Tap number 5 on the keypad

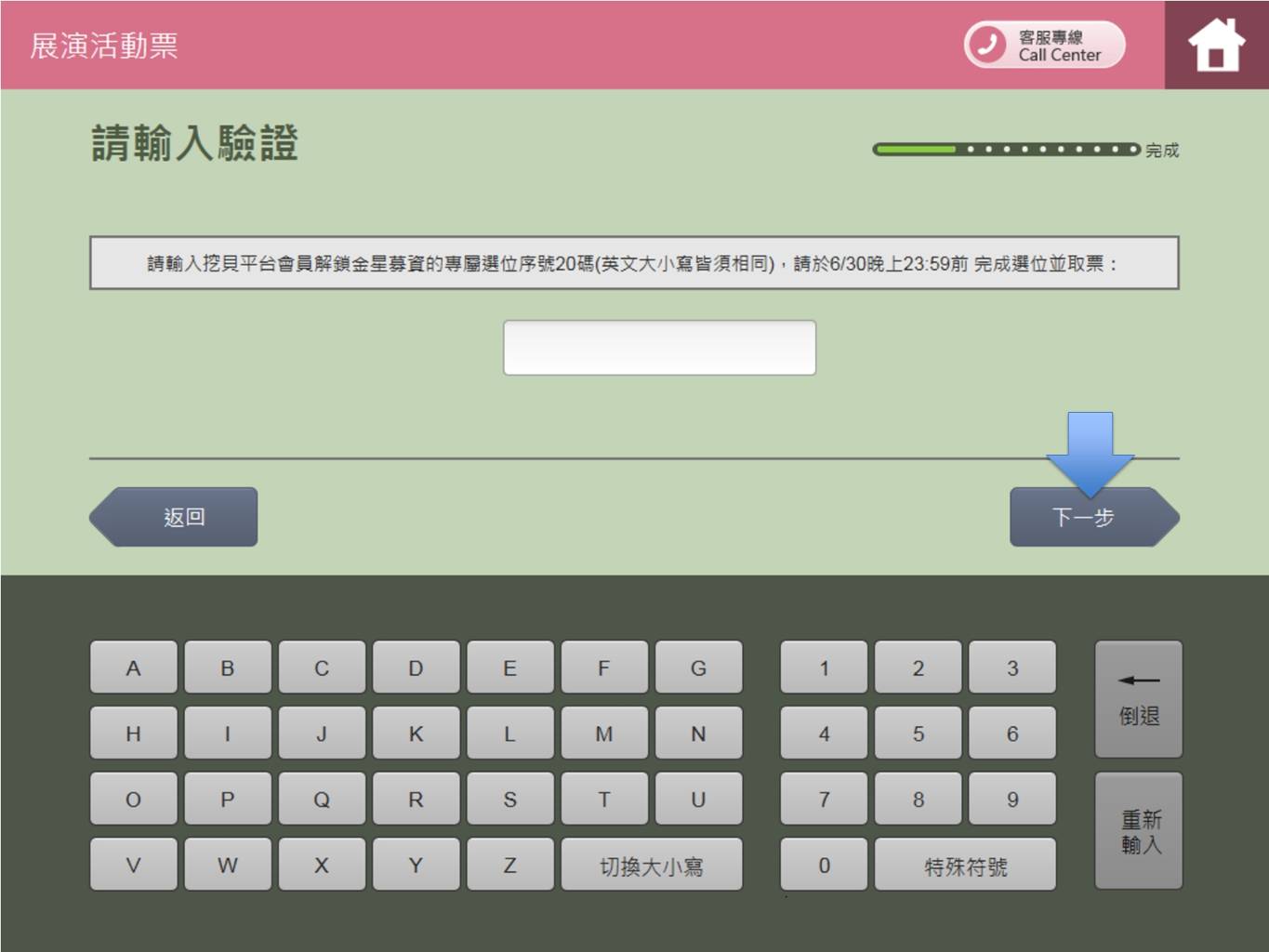[x=918, y=734]
